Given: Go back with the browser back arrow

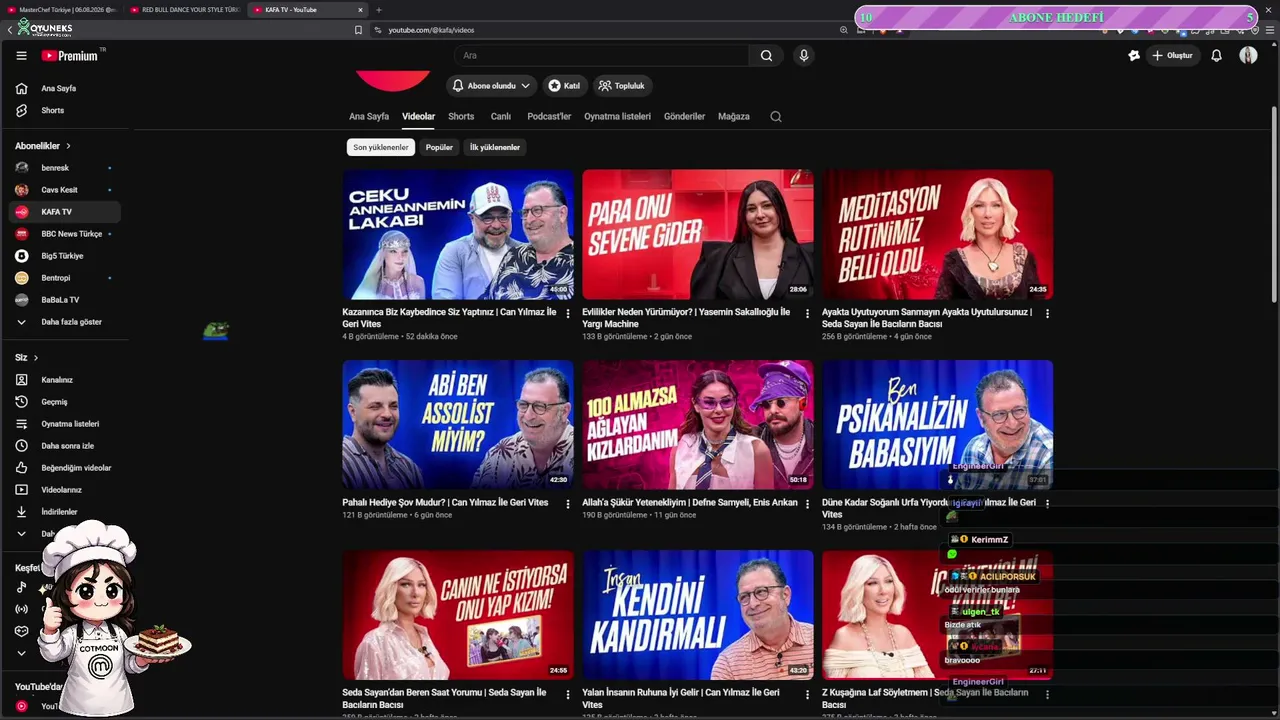Looking at the screenshot, I should [x=10, y=30].
